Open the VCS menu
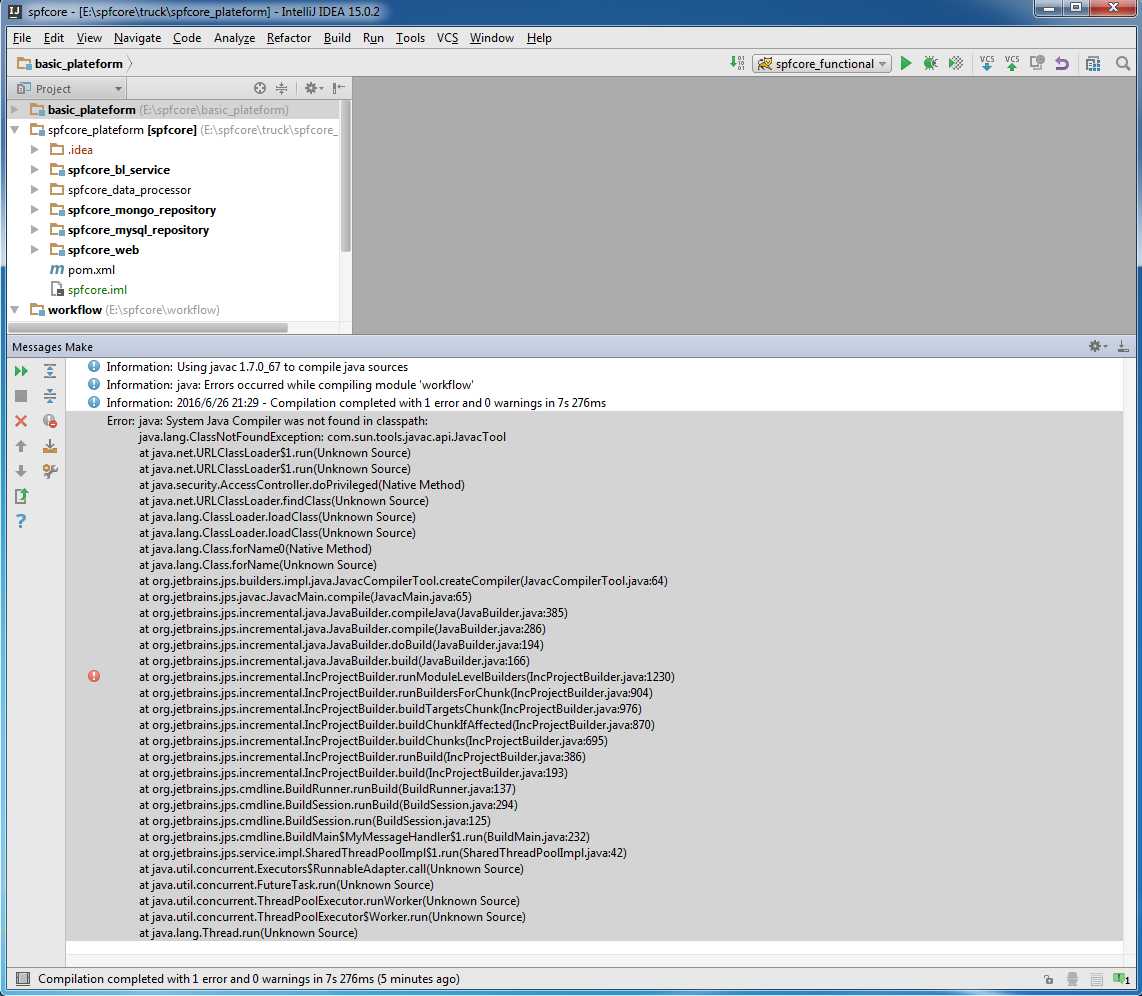1142x996 pixels. point(447,38)
